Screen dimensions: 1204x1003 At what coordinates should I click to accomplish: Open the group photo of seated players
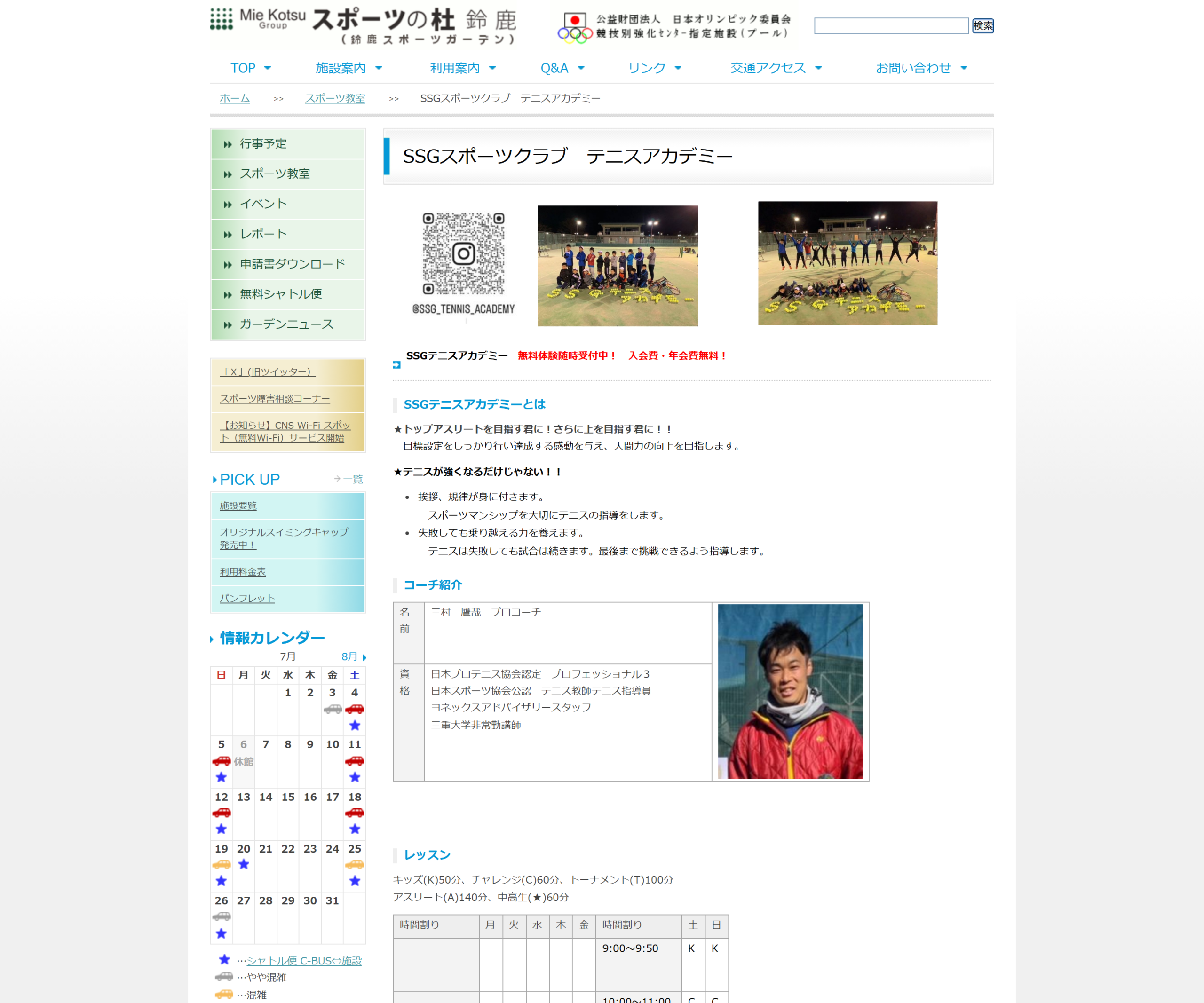click(618, 266)
